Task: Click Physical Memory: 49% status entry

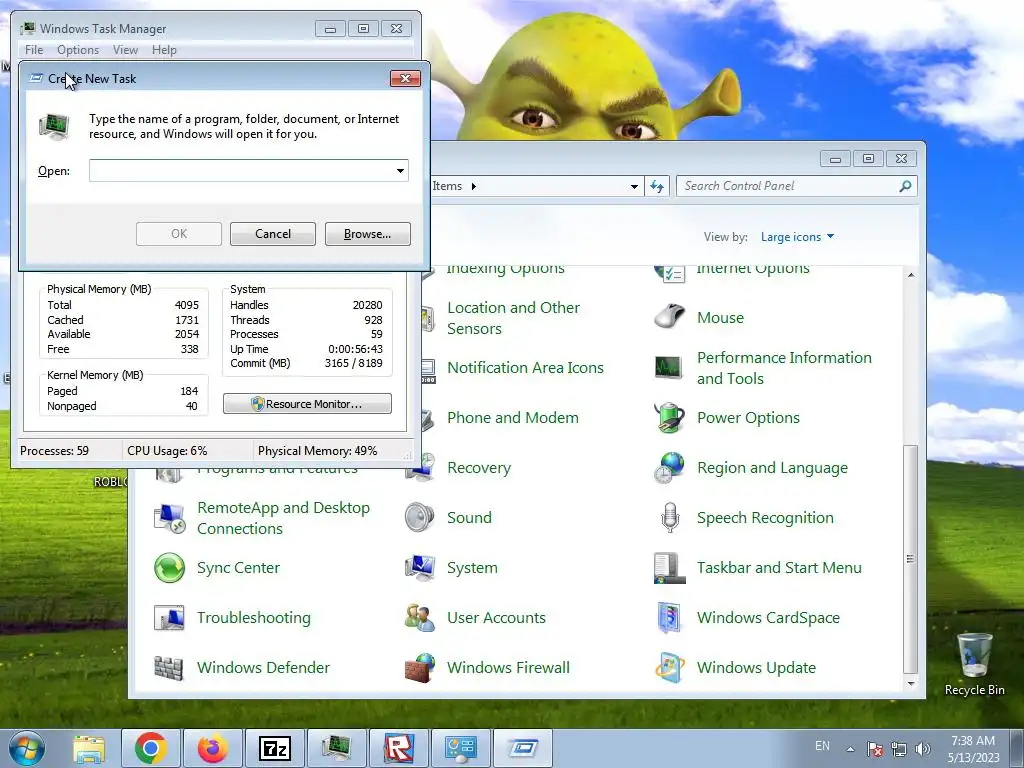Action: [x=317, y=451]
